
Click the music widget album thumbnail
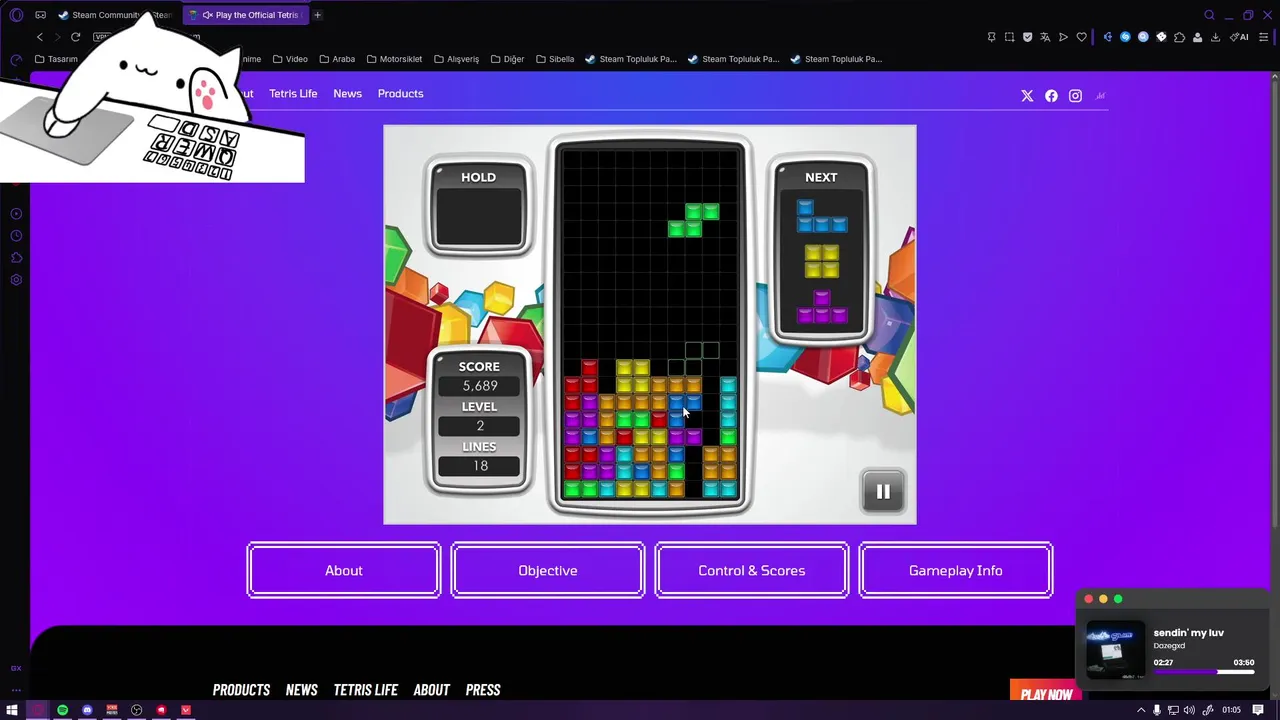coord(1115,650)
